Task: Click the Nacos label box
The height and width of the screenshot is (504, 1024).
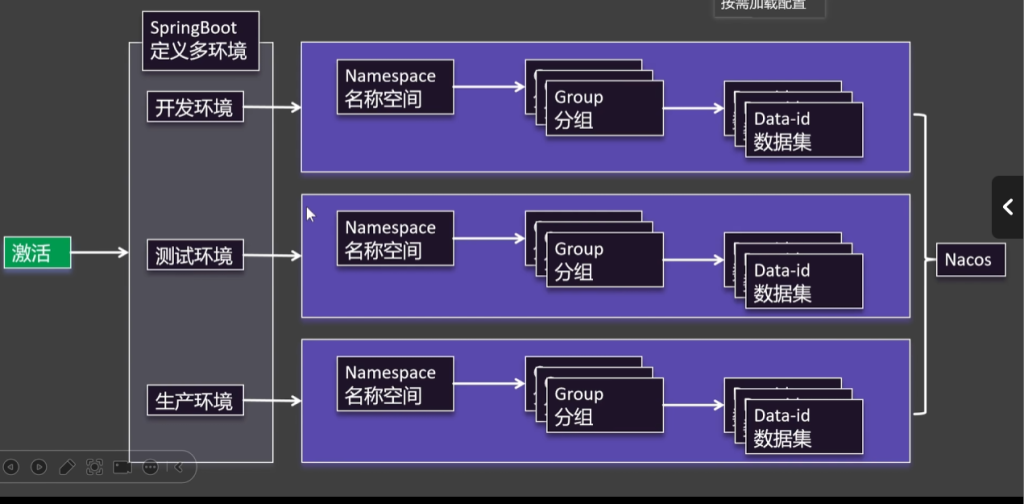Action: 968,260
